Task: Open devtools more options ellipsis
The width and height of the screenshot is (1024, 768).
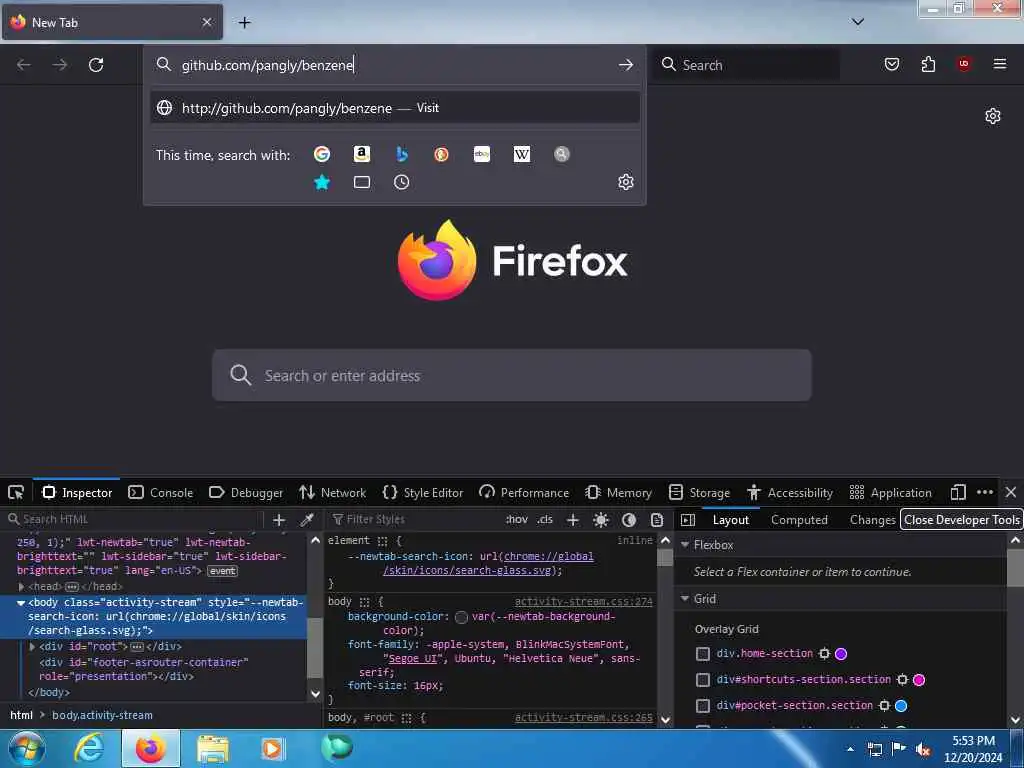Action: coord(985,492)
